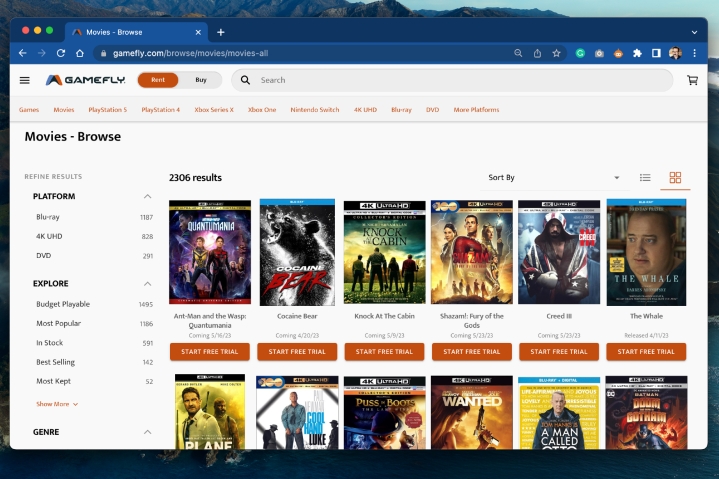Collapse the PLATFORM section

pos(147,196)
